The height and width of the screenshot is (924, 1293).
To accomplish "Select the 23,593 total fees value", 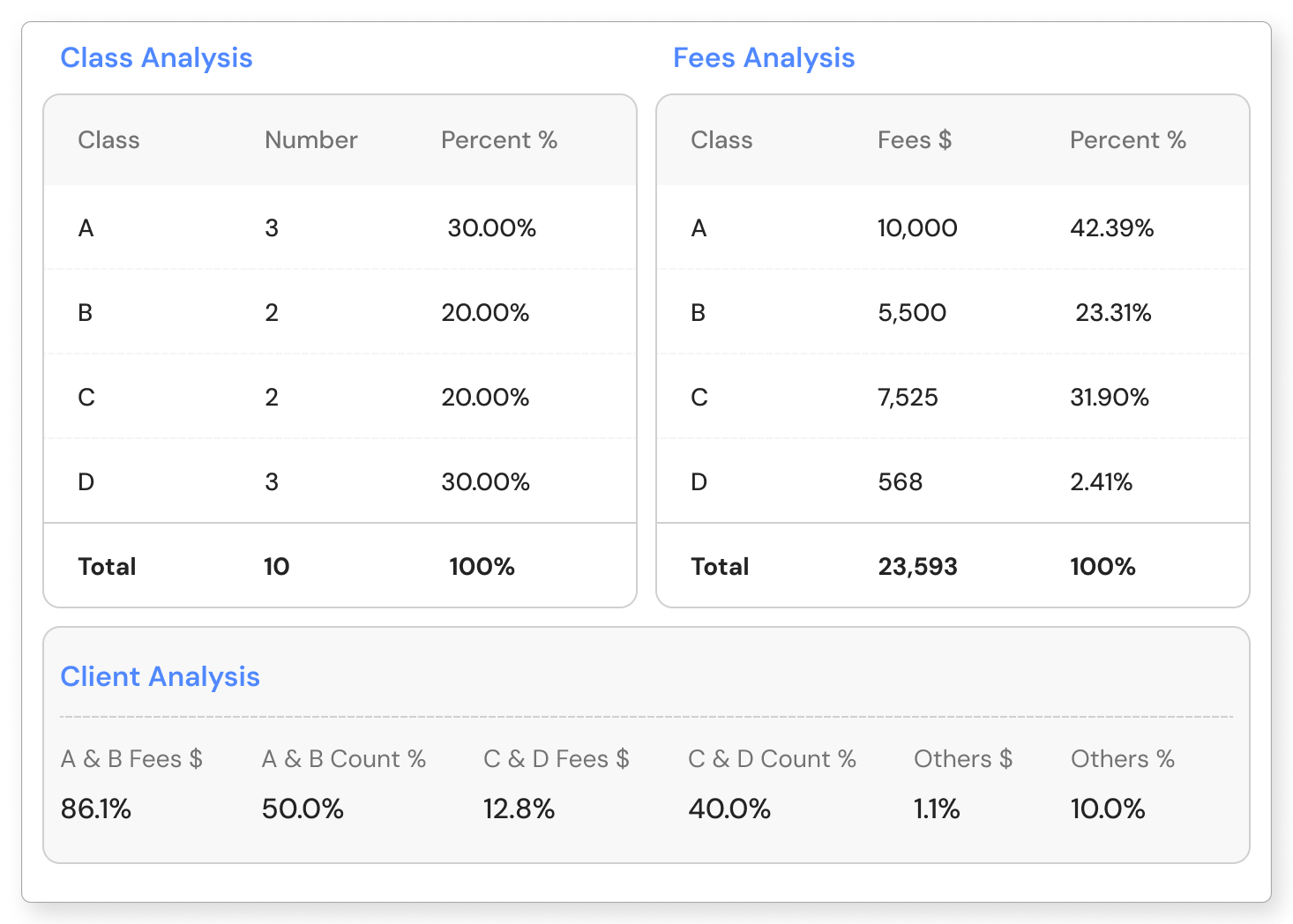I will 917,567.
